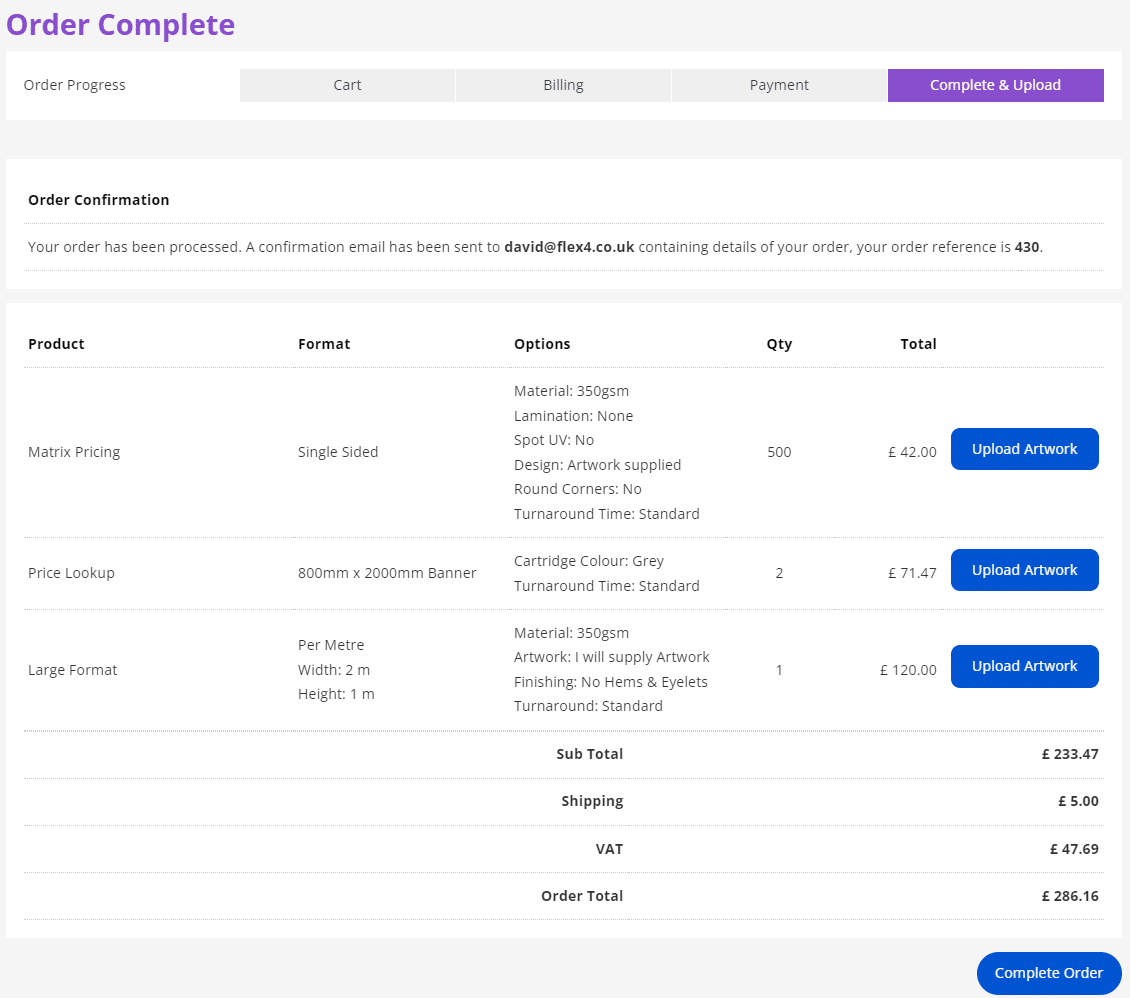The width and height of the screenshot is (1130, 998).
Task: Select the Billing progress step
Action: tap(563, 85)
